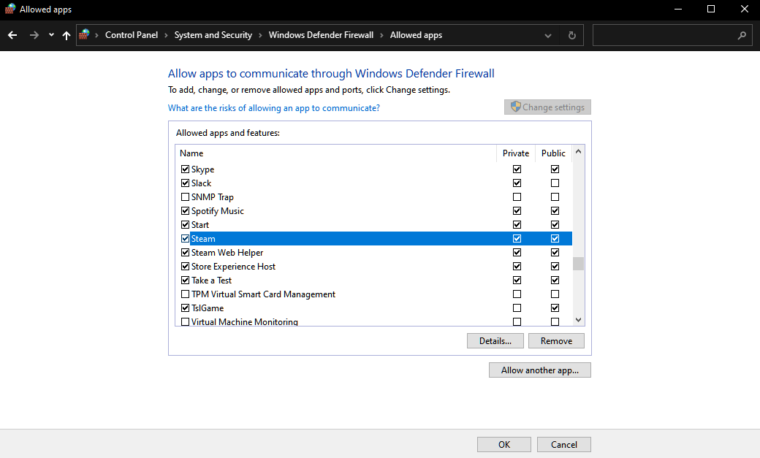Screen dimensions: 760x458
Task: Open Details for selected app
Action: point(494,341)
